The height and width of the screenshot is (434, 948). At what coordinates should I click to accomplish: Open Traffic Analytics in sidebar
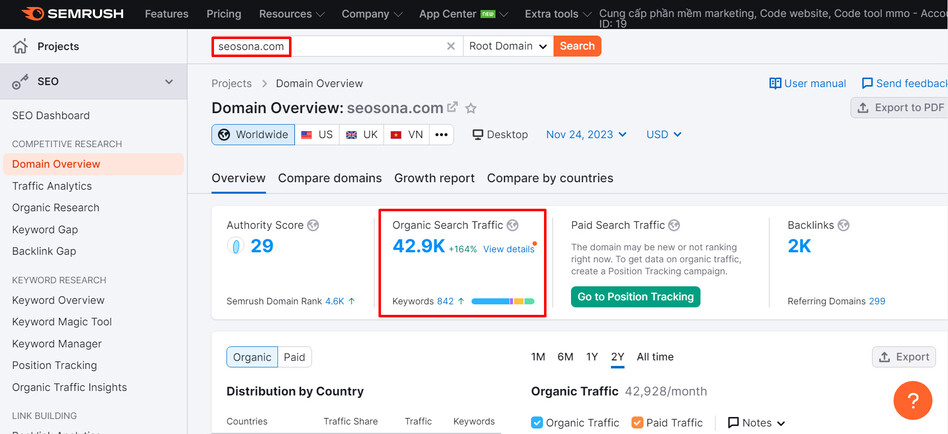pos(52,186)
